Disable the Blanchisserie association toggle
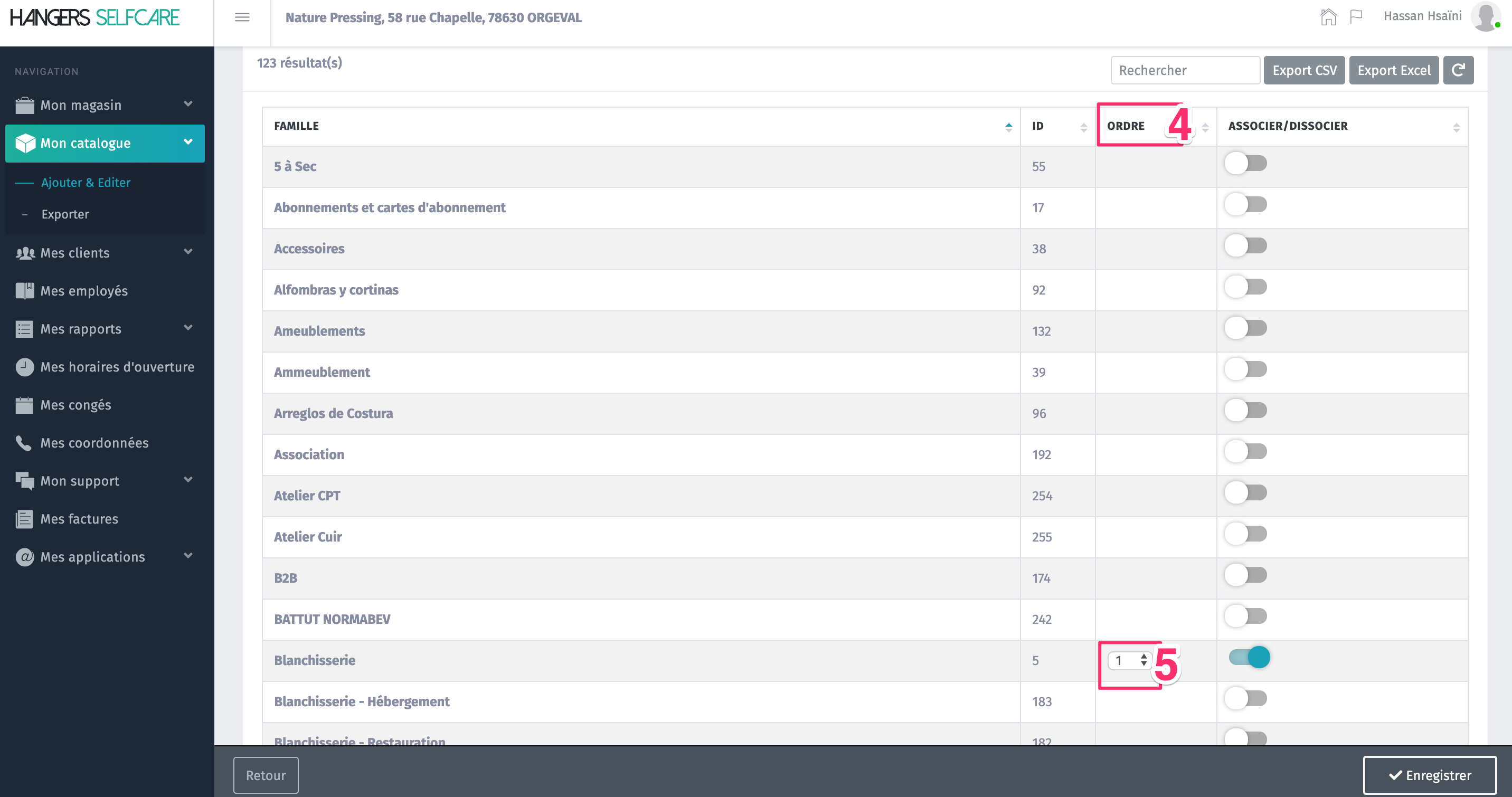Viewport: 1512px width, 797px height. coord(1249,657)
